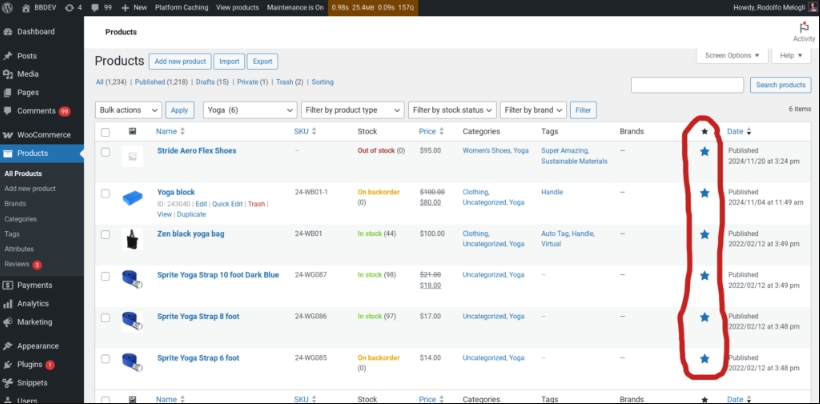Toggle featured star for Sprite Yoga Strap 8 foot
The width and height of the screenshot is (820, 404).
(704, 317)
